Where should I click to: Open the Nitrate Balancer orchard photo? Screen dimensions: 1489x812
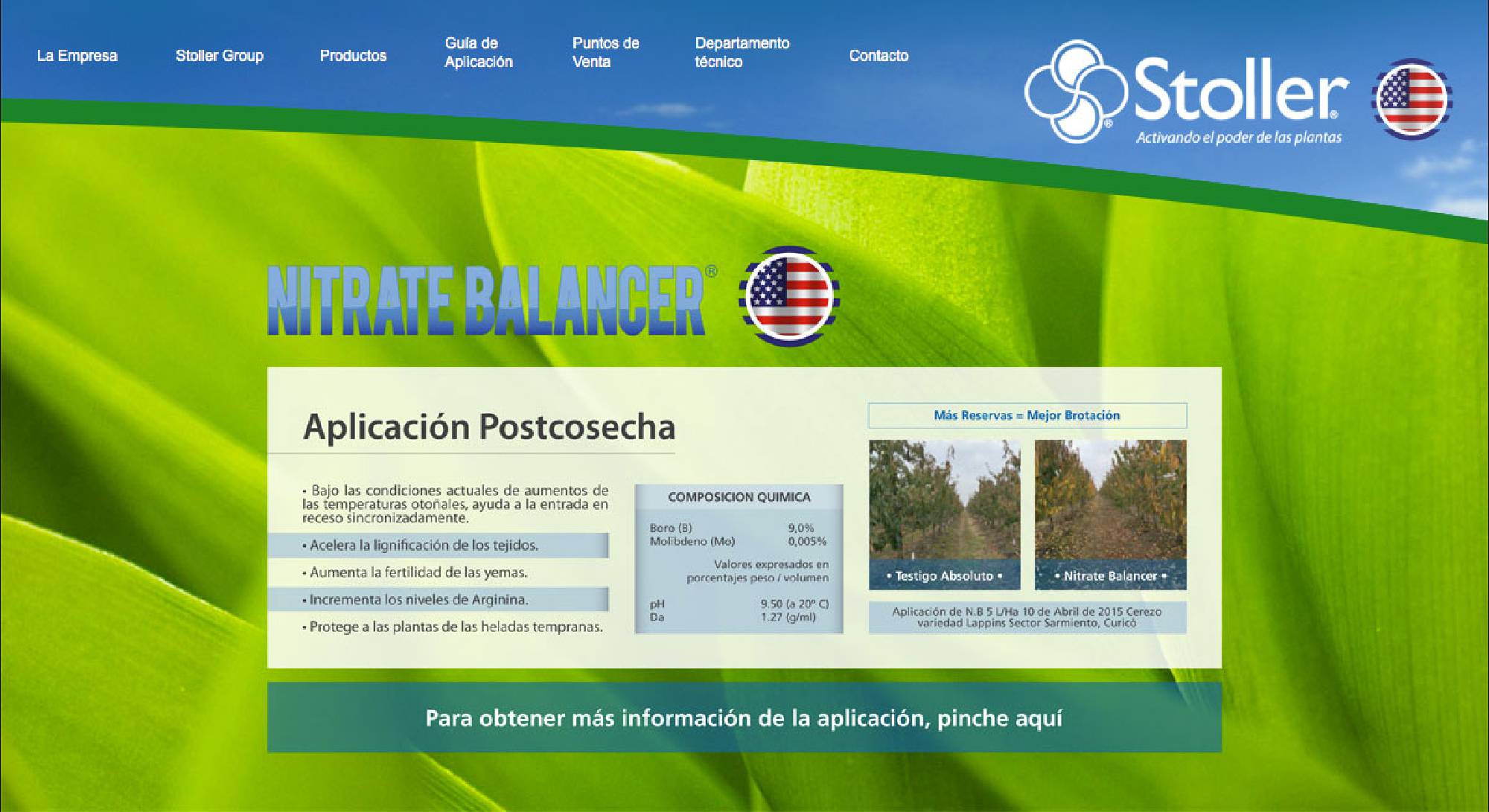click(x=1111, y=514)
